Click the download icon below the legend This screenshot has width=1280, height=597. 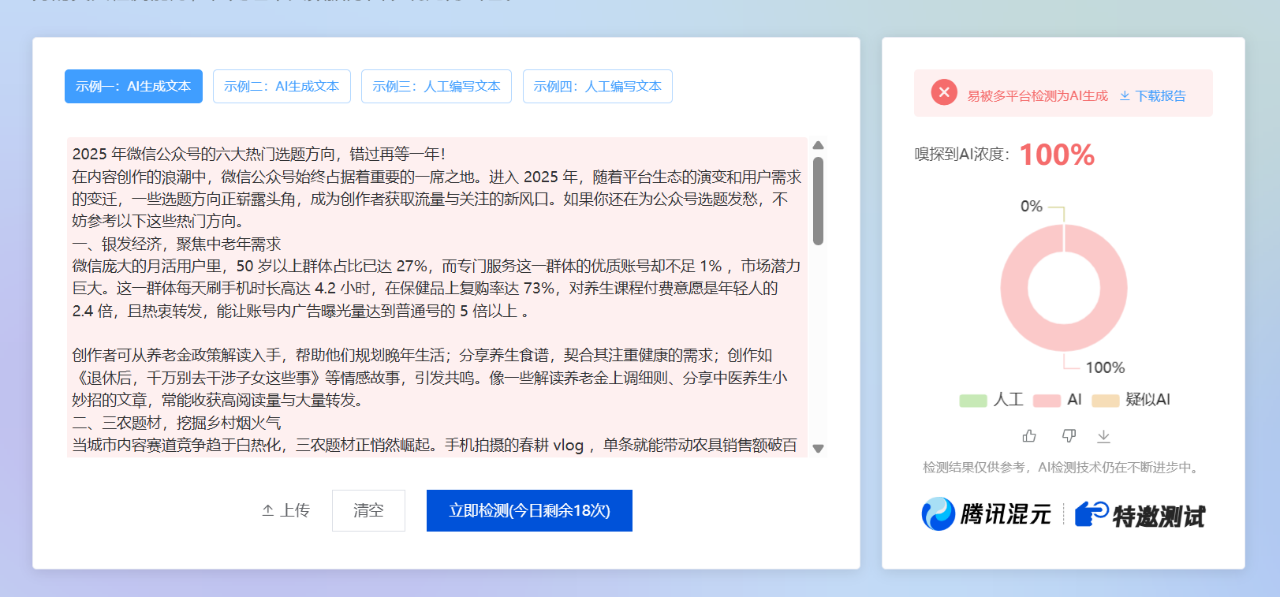click(1104, 436)
